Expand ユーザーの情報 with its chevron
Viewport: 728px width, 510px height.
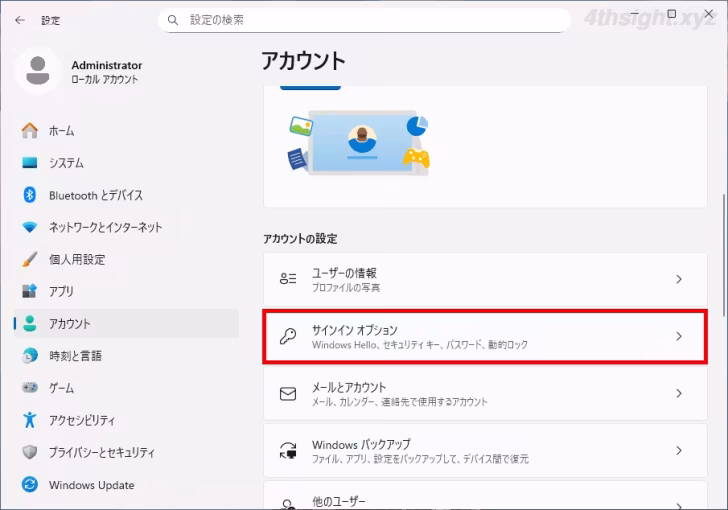679,279
